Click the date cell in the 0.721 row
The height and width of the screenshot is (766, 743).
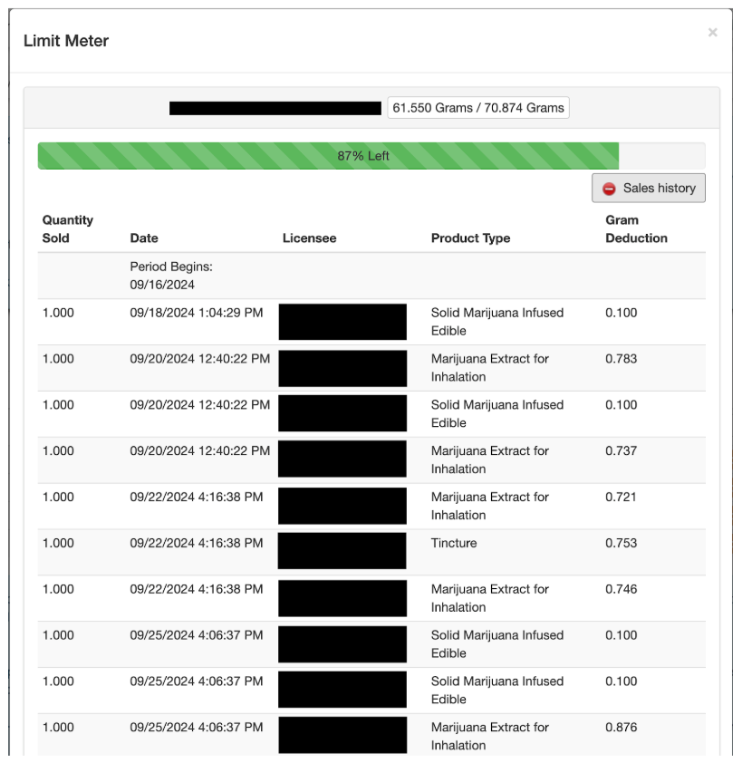(x=196, y=497)
